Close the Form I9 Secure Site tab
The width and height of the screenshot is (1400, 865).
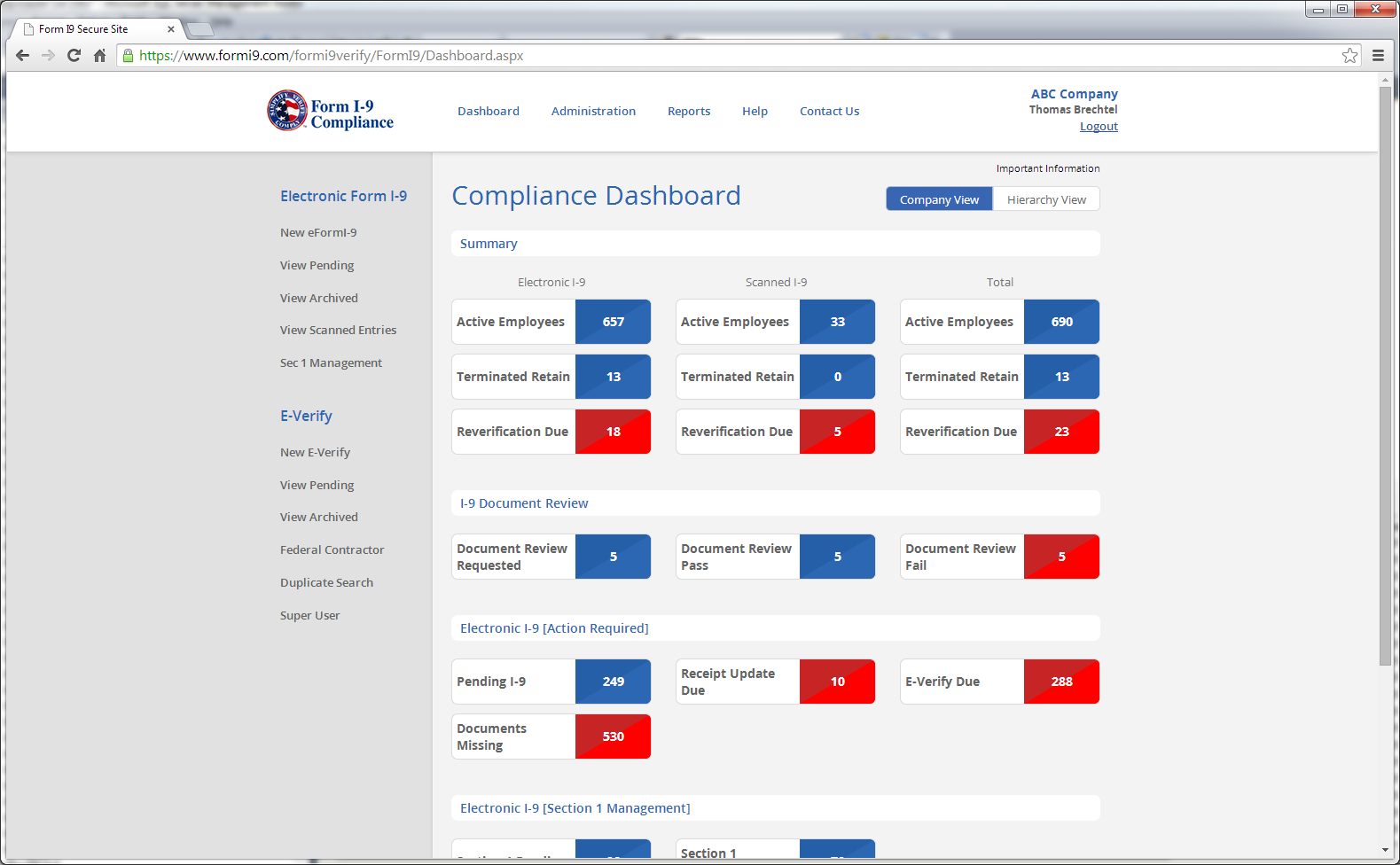[x=171, y=29]
